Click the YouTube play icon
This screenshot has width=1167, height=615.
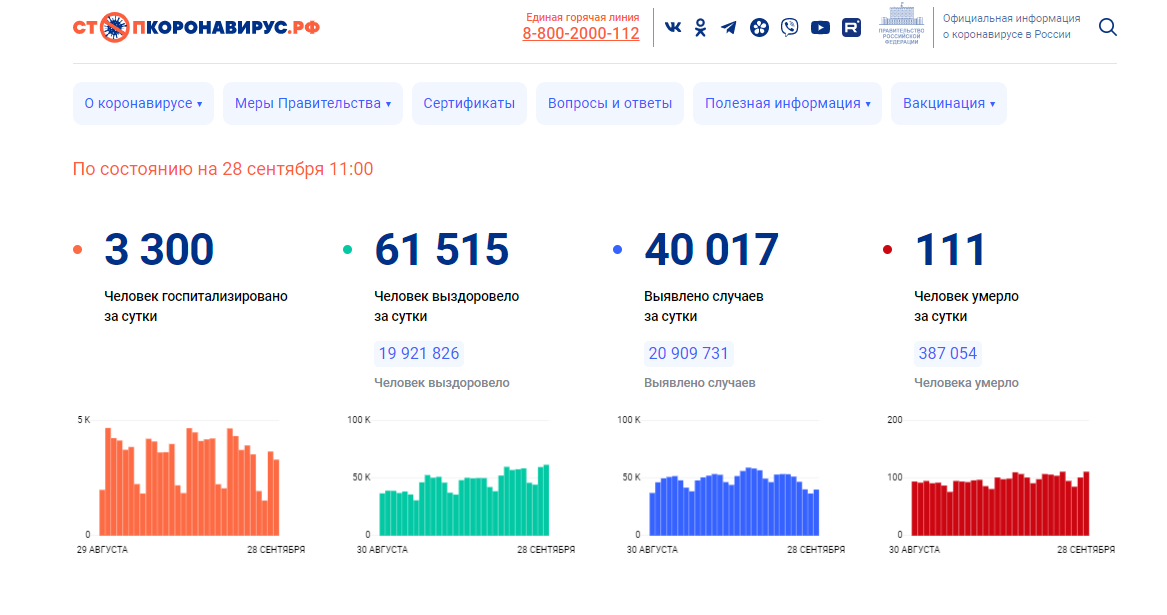820,28
